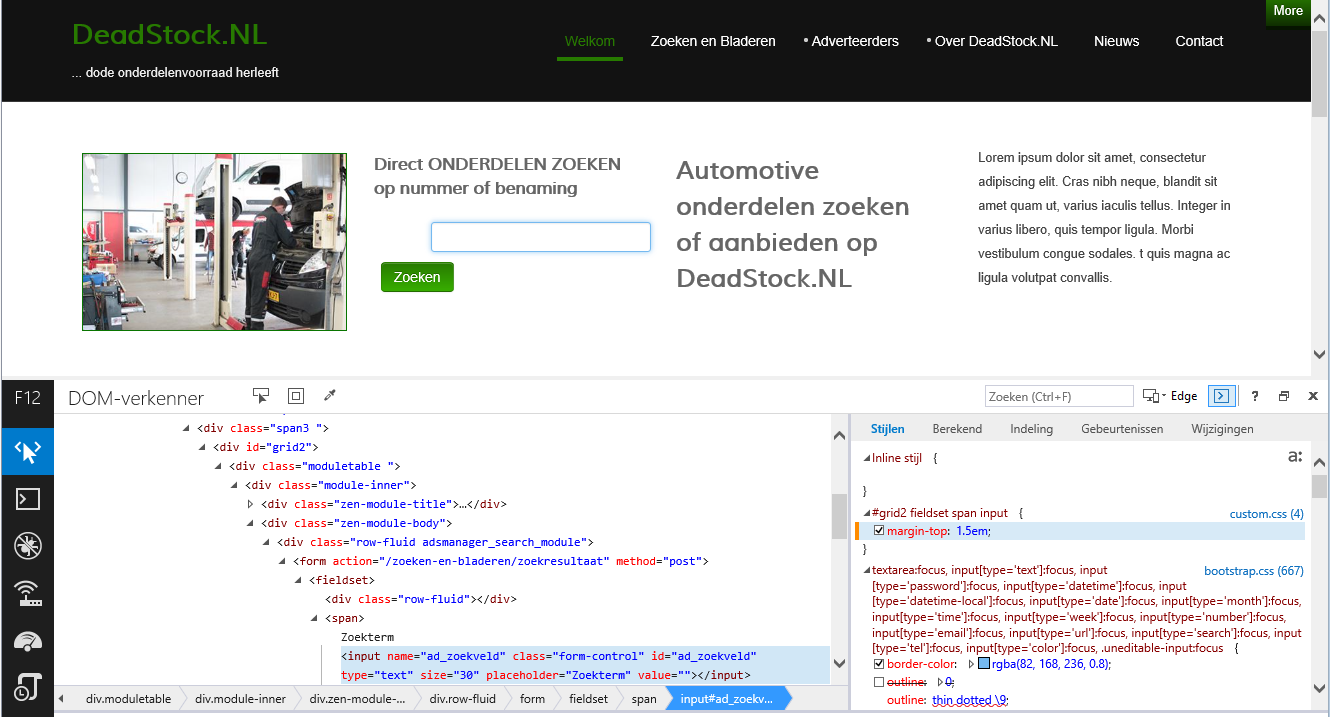1330x717 pixels.
Task: Expand the border-color sub-properties triangle
Action: 971,663
